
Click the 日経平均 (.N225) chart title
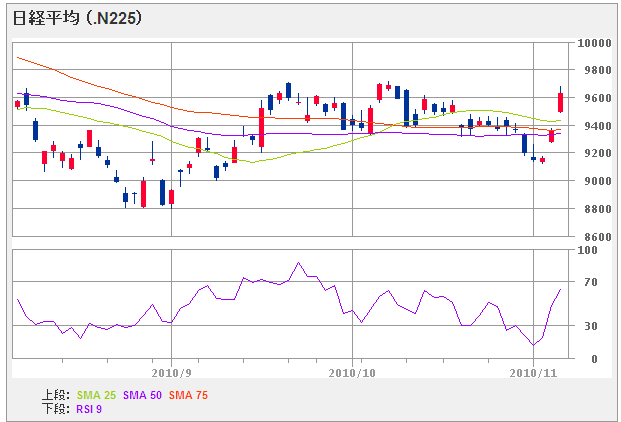tap(77, 18)
